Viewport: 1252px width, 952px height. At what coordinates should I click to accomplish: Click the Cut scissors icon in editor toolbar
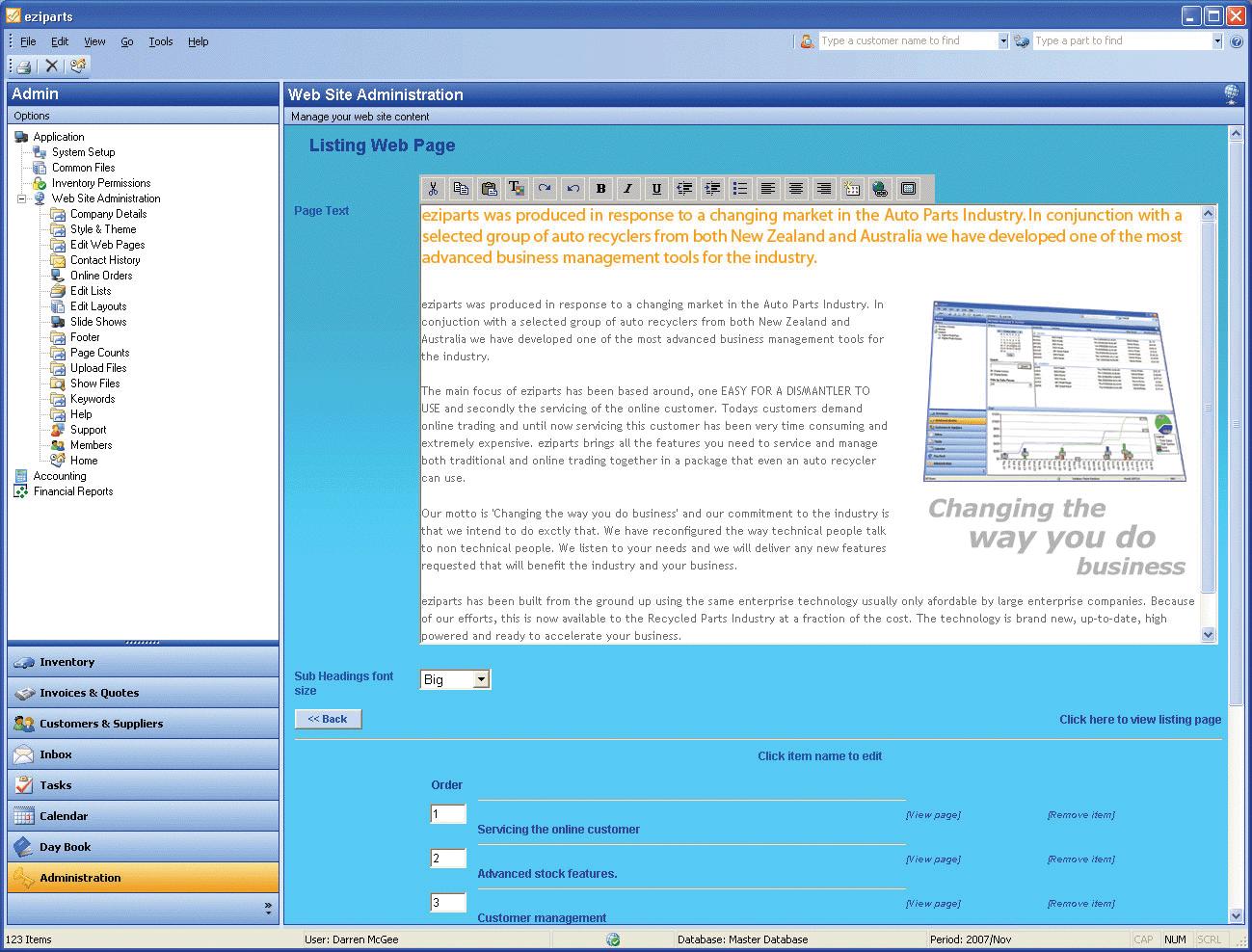coord(434,189)
